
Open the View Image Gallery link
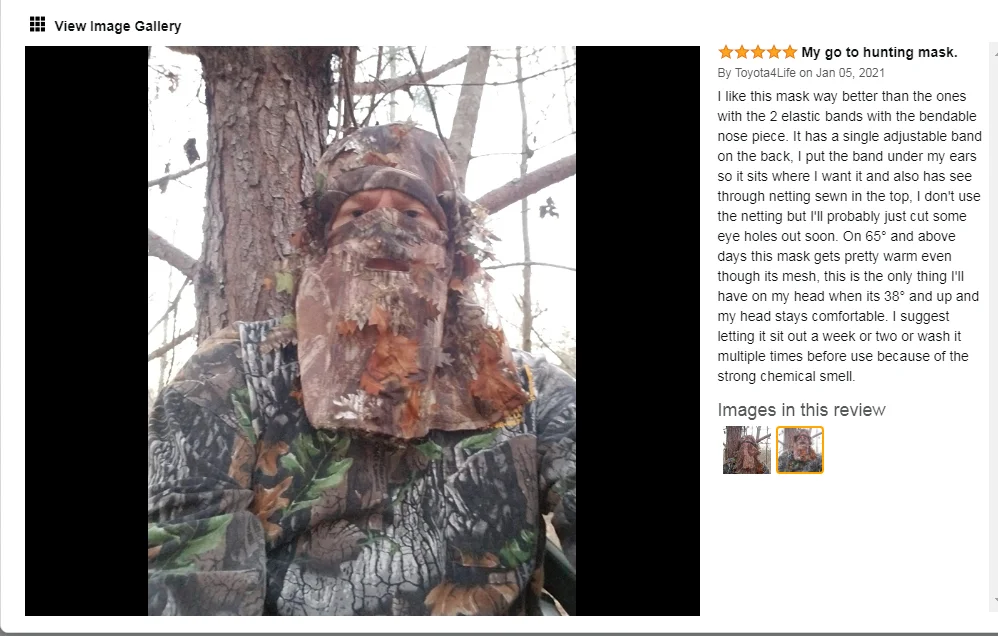pos(118,26)
